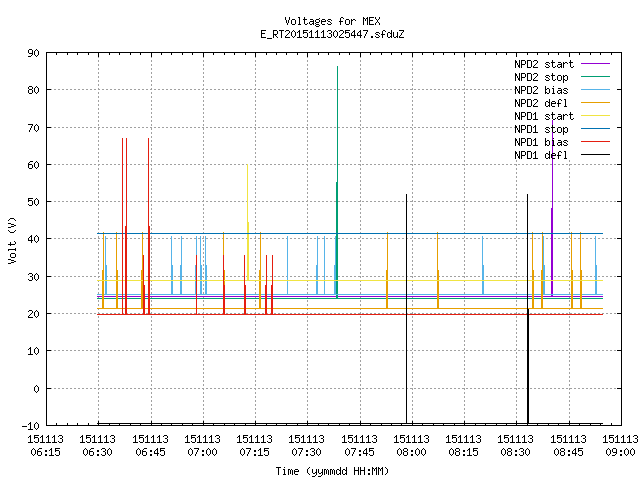
Task: Click the "NPD1 bias" legend label
Action: 541,142
